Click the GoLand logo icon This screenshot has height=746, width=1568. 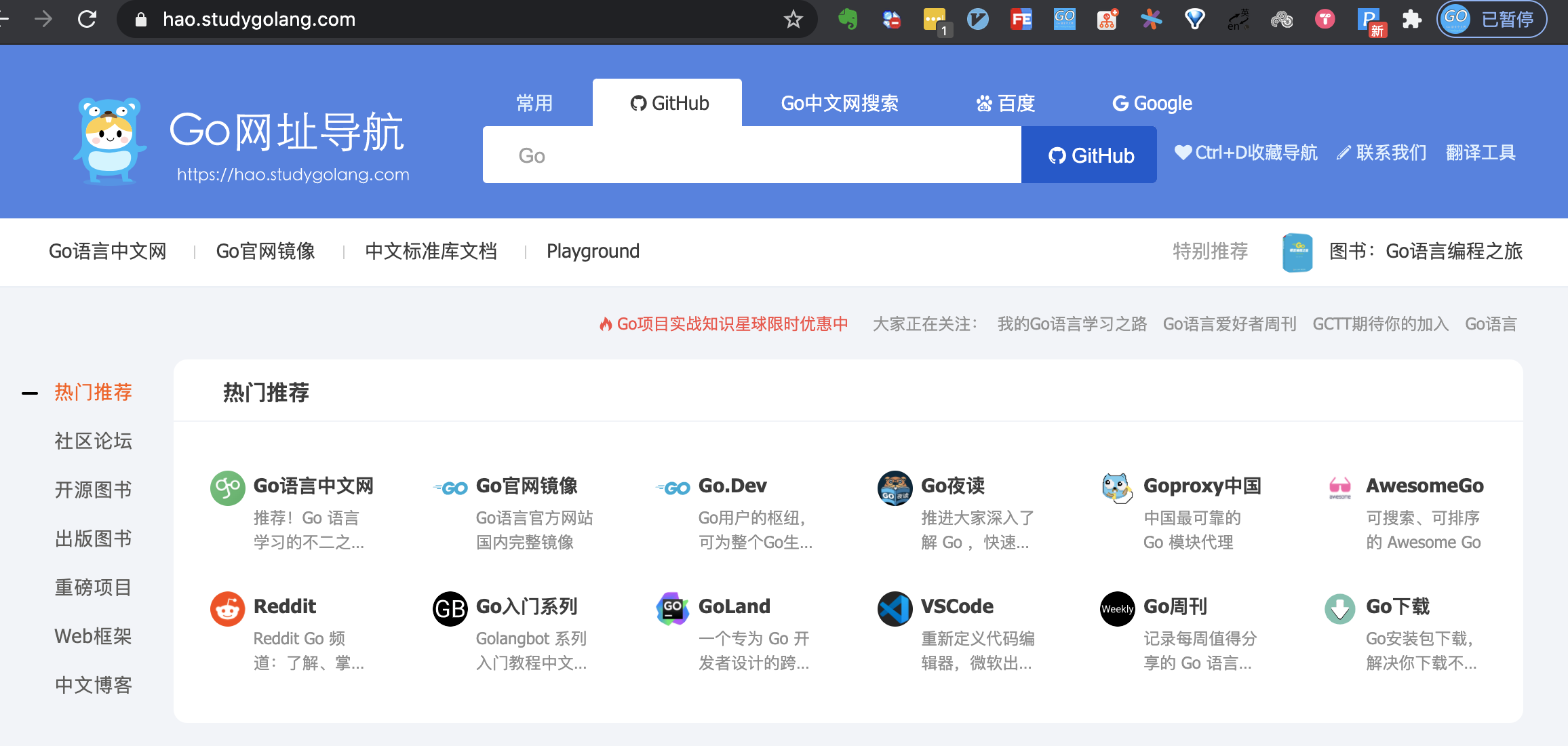pos(672,608)
